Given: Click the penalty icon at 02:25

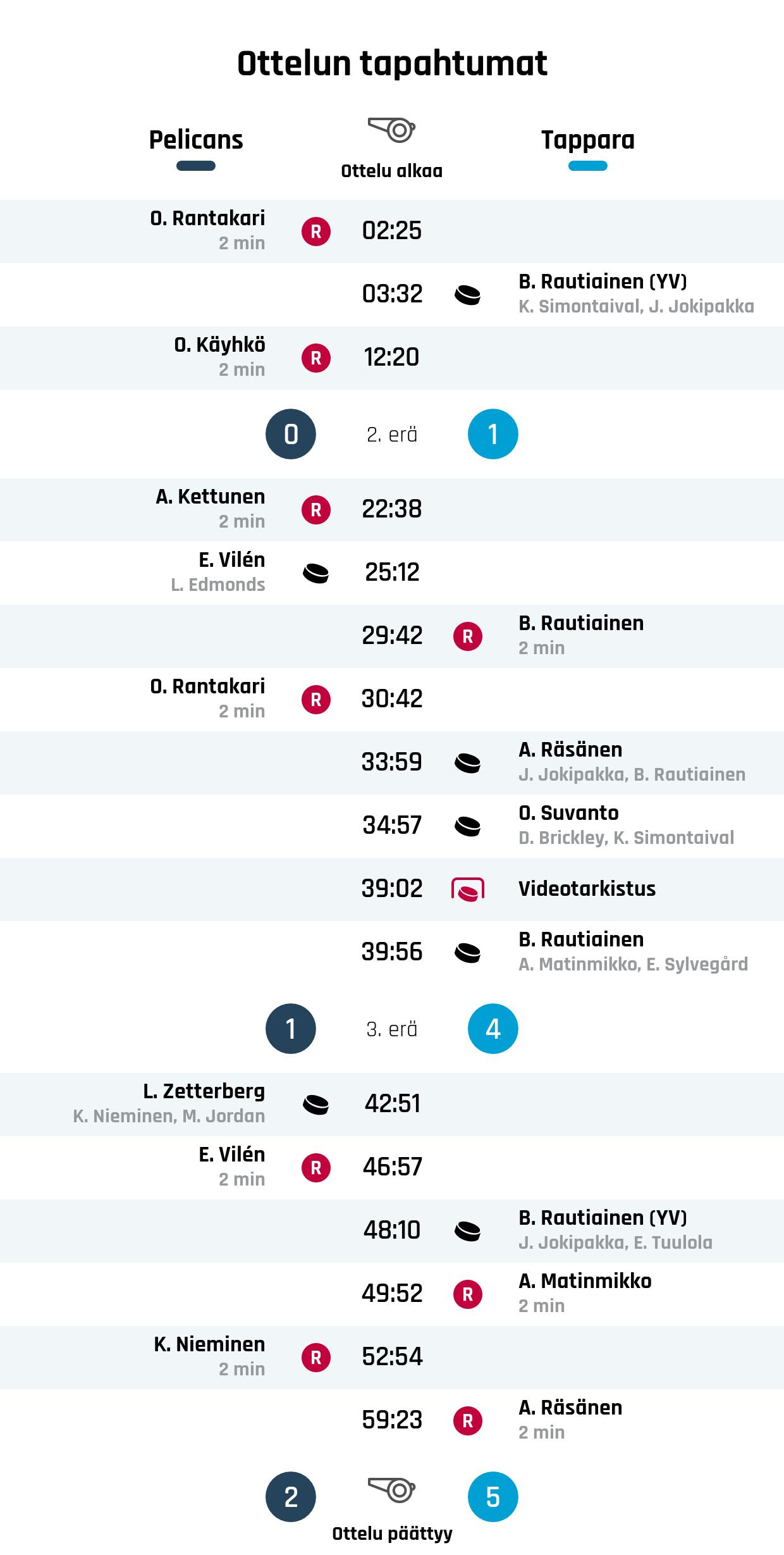Looking at the screenshot, I should click(x=316, y=232).
